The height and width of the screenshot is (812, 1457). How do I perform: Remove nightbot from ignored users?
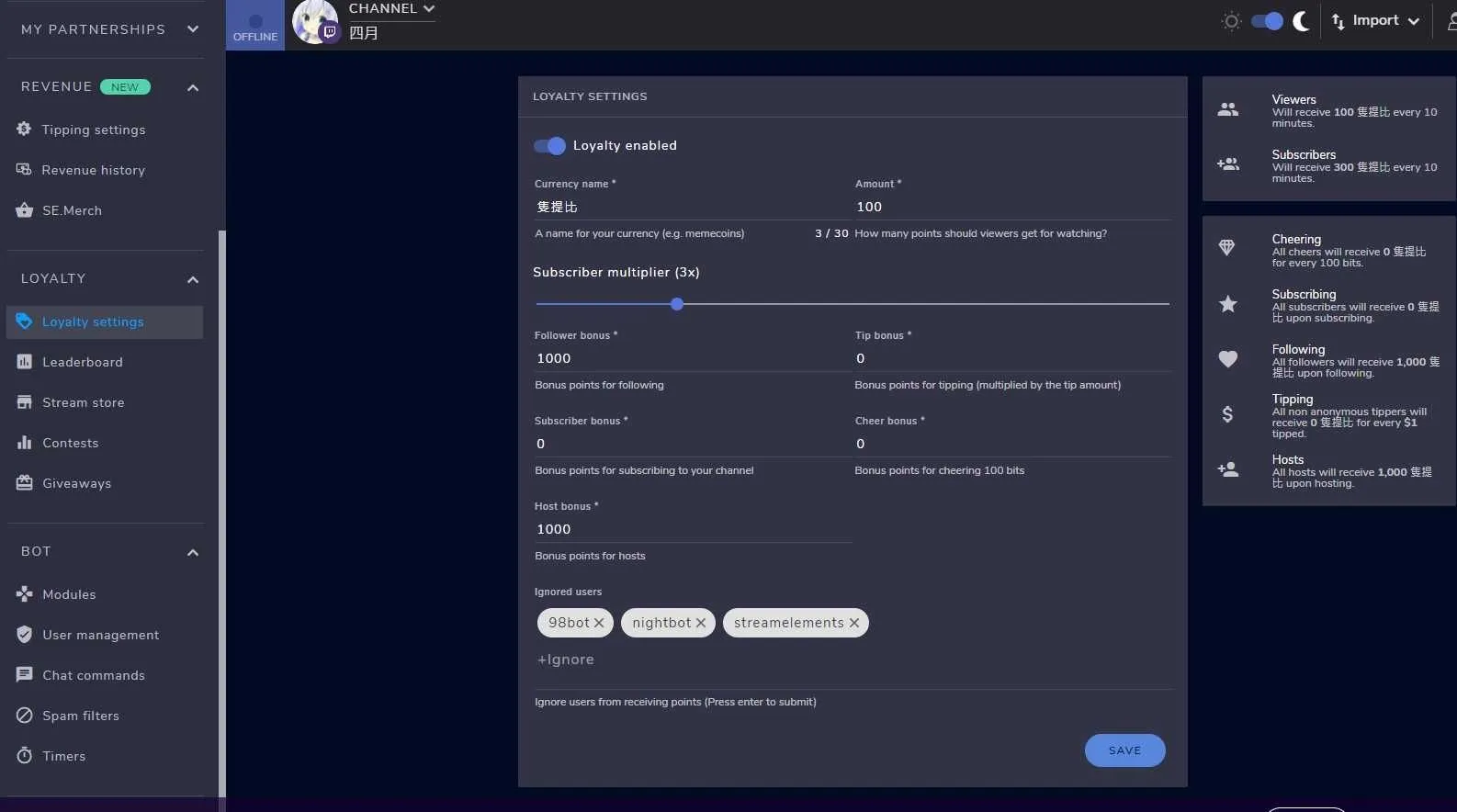pos(701,623)
